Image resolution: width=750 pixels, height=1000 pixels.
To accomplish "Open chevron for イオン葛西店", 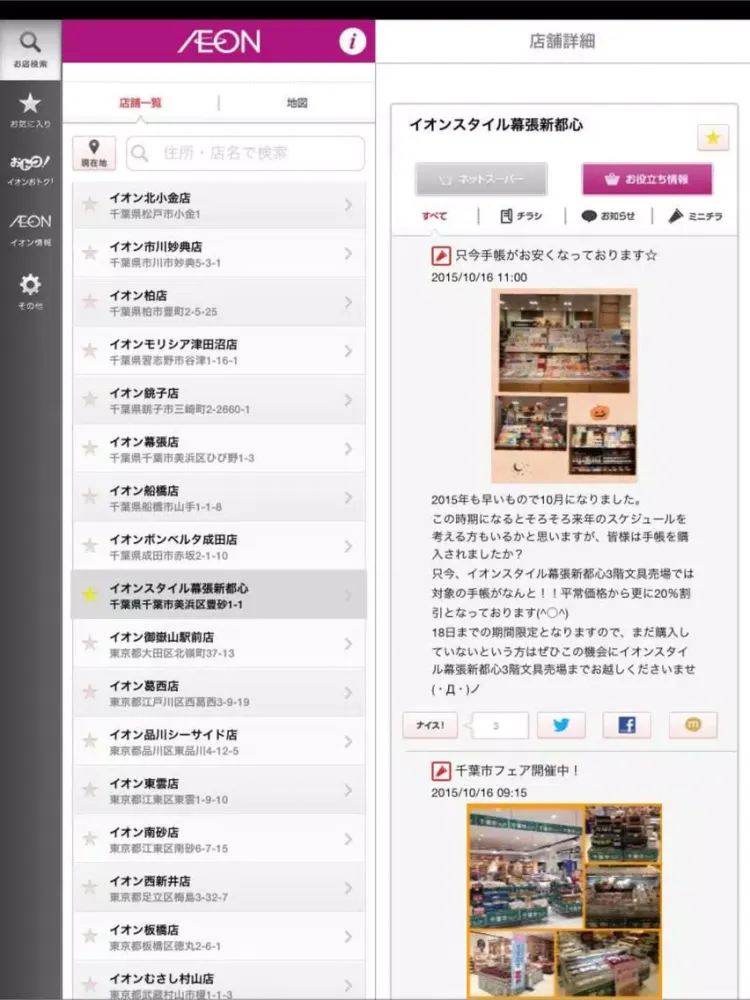I will click(348, 693).
